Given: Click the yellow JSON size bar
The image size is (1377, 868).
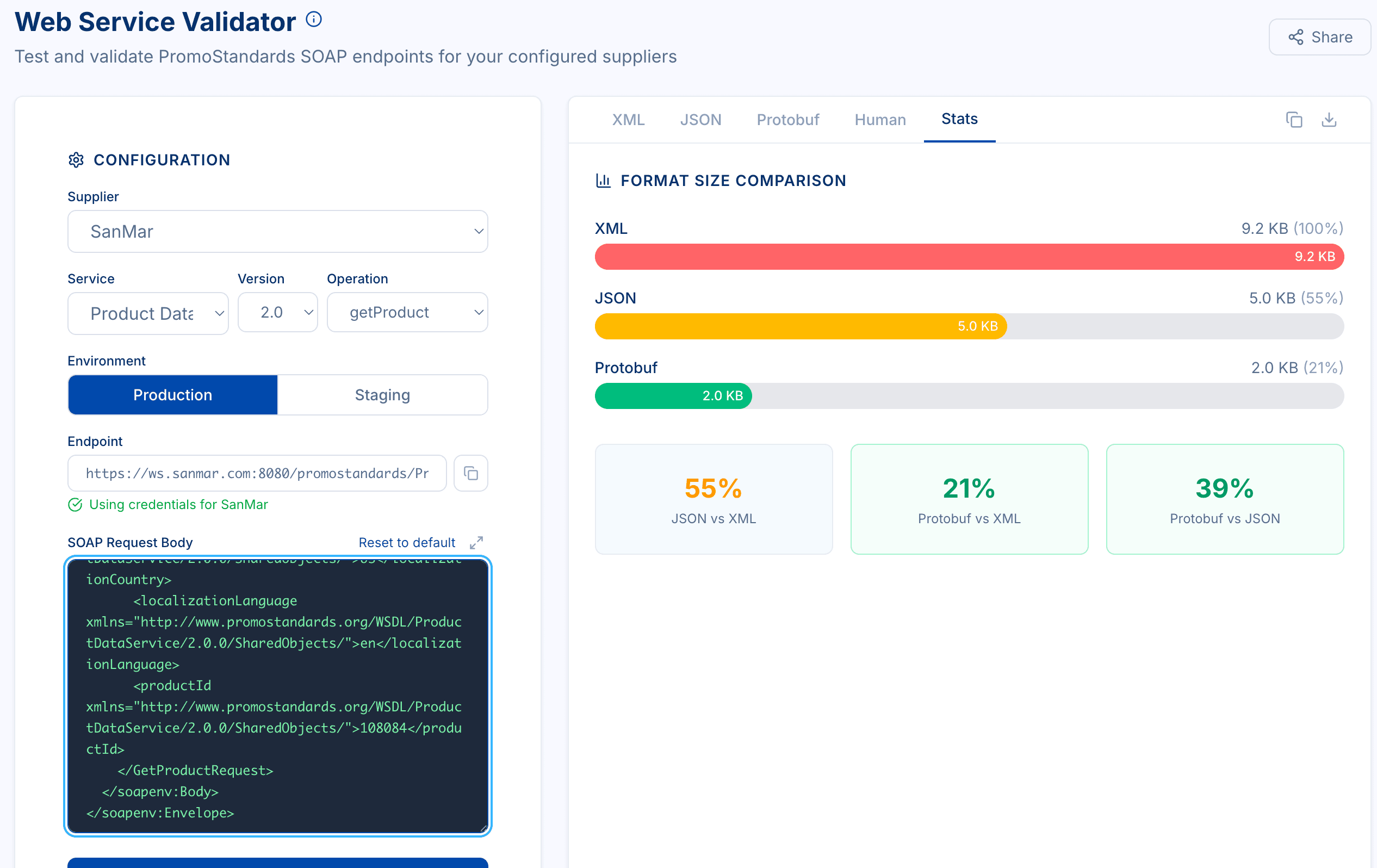Looking at the screenshot, I should (x=801, y=326).
